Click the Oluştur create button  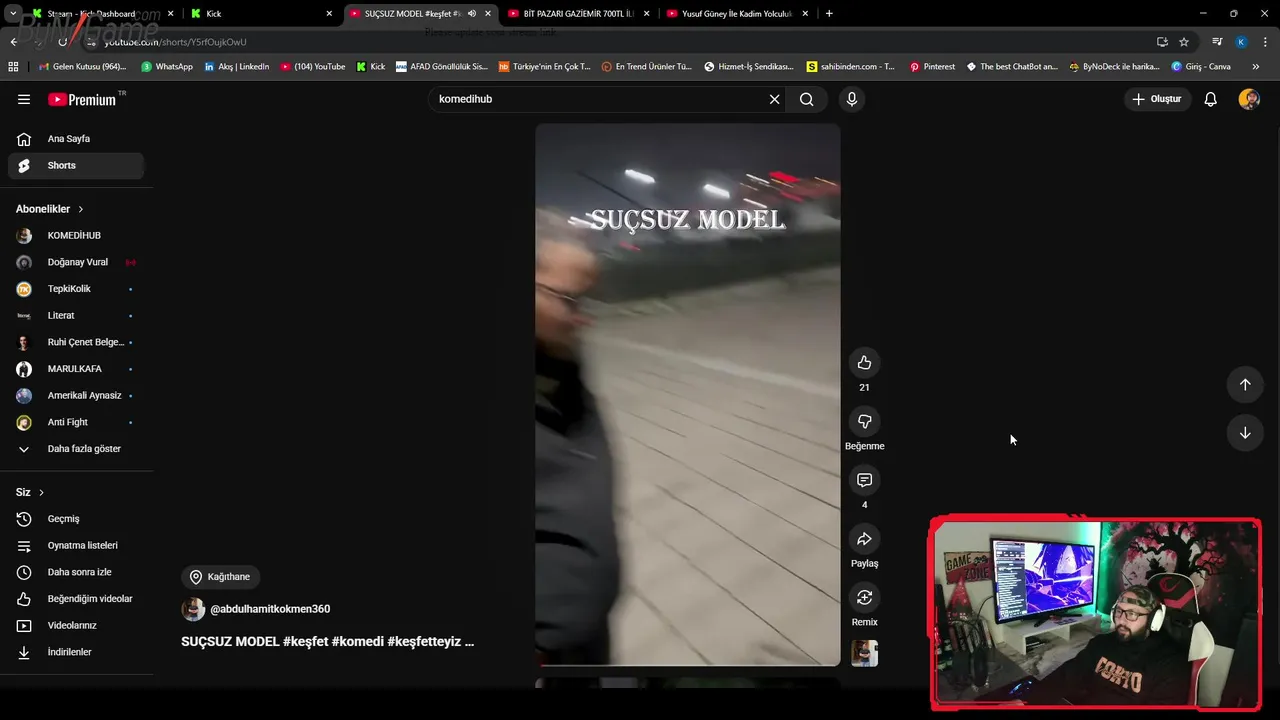1156,99
